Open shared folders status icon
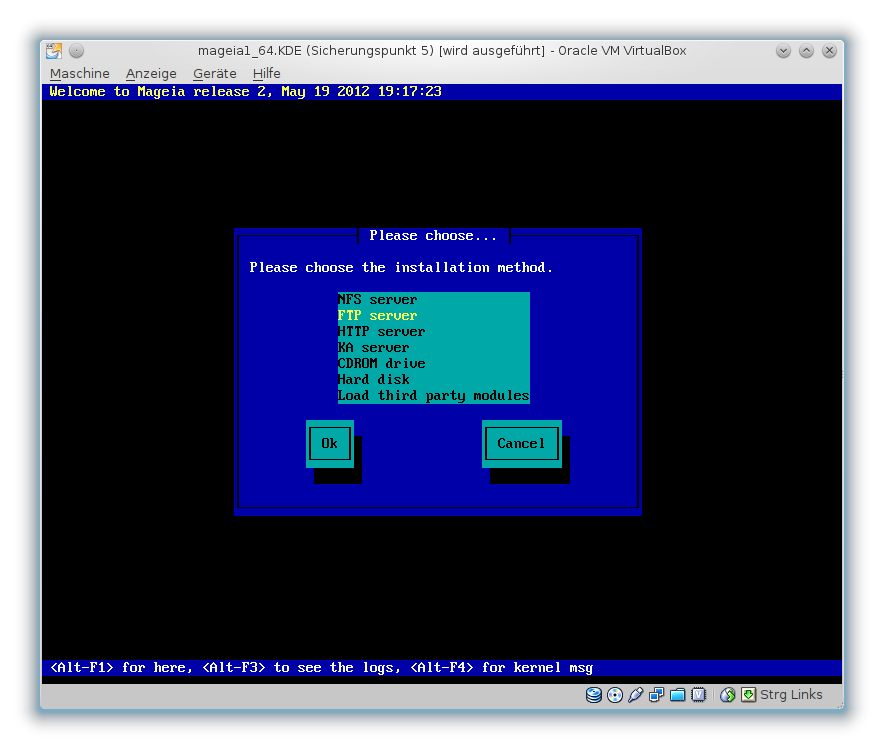Viewport: 884px width, 749px height. [x=678, y=695]
